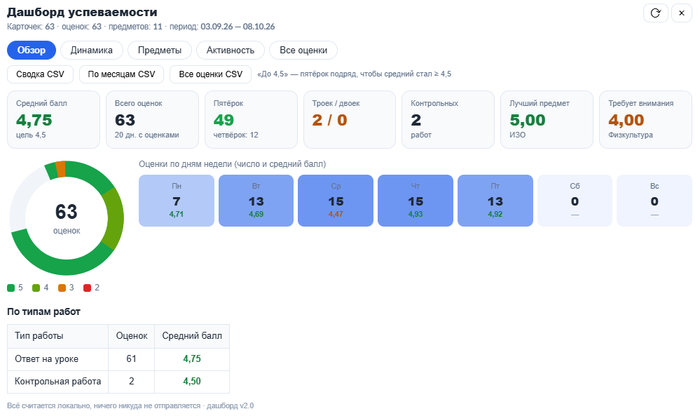Select the Средний балл 4,75 card
This screenshot has height=416, width=700.
click(x=54, y=120)
